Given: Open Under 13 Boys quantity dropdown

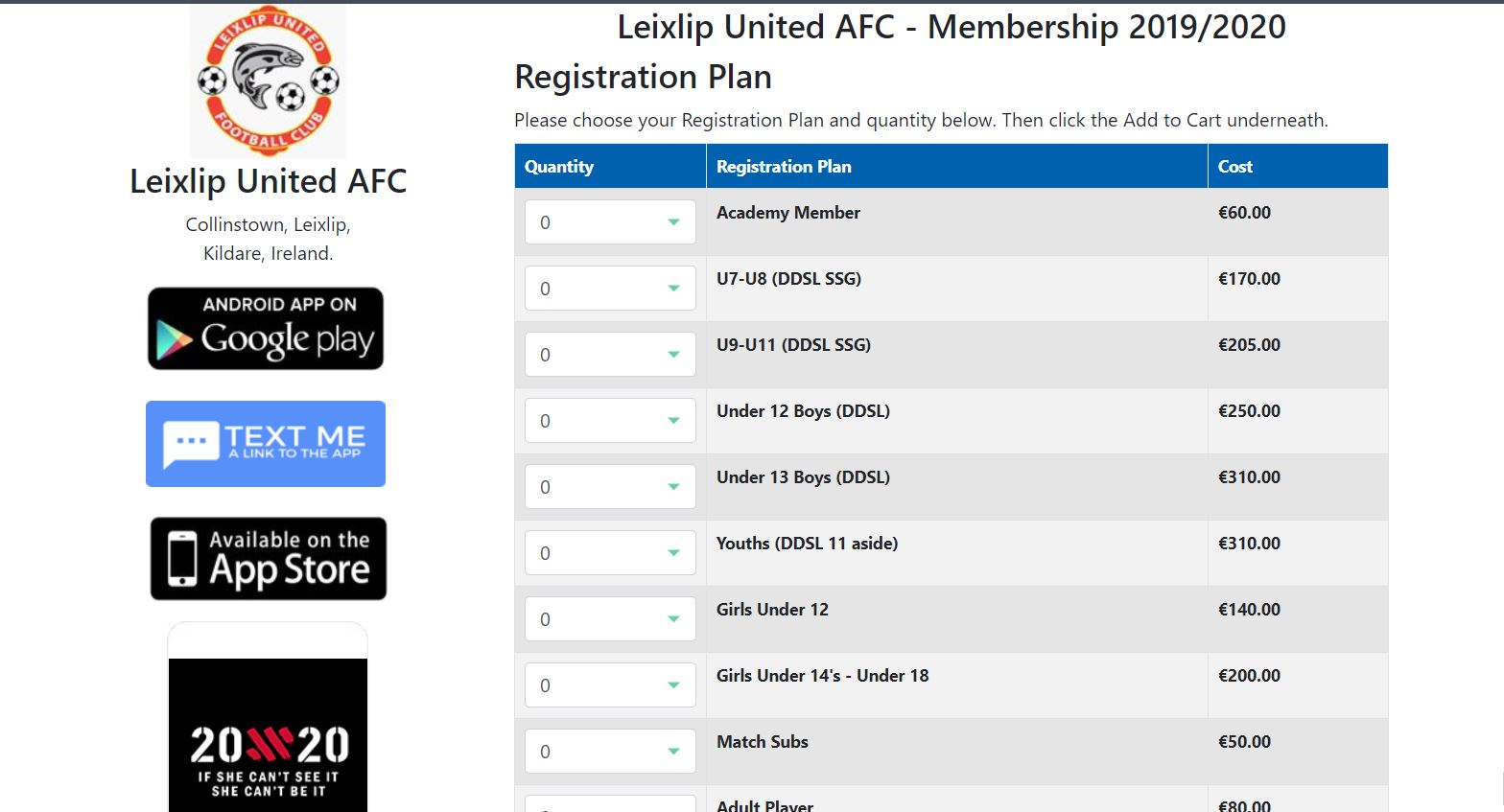Looking at the screenshot, I should pyautogui.click(x=610, y=487).
